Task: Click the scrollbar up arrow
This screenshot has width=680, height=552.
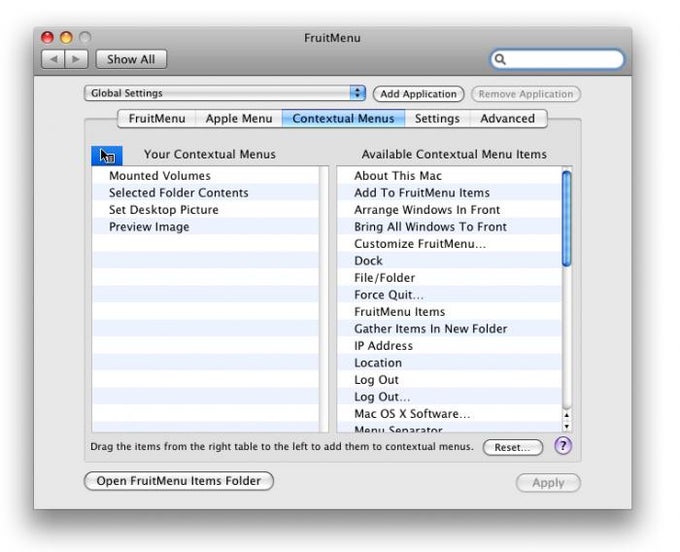Action: [x=566, y=415]
